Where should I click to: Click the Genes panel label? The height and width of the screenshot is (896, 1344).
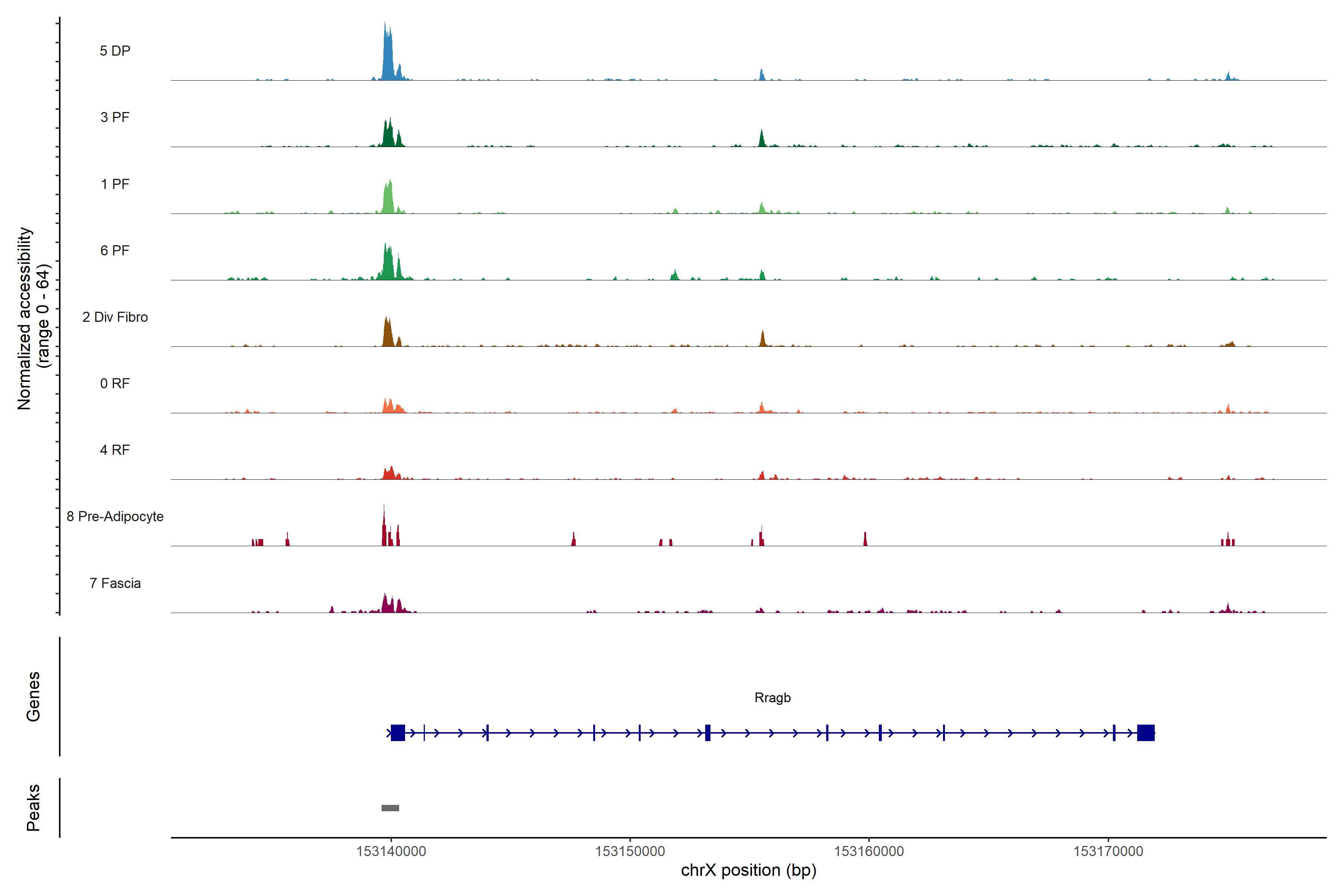coord(33,696)
